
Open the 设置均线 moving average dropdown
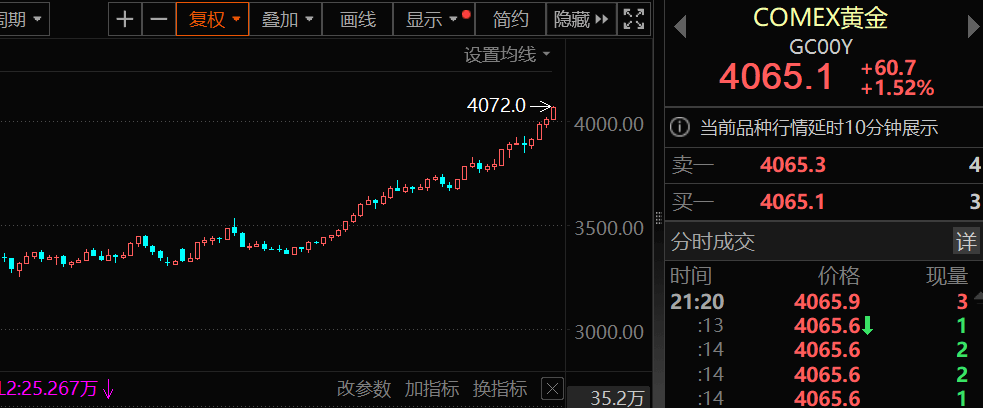(x=507, y=55)
